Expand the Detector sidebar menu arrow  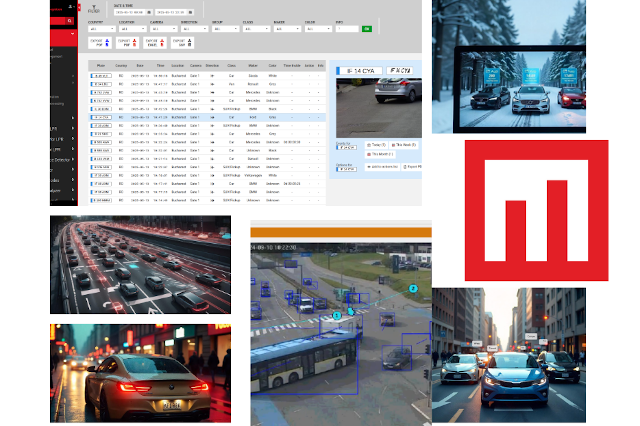point(73,160)
